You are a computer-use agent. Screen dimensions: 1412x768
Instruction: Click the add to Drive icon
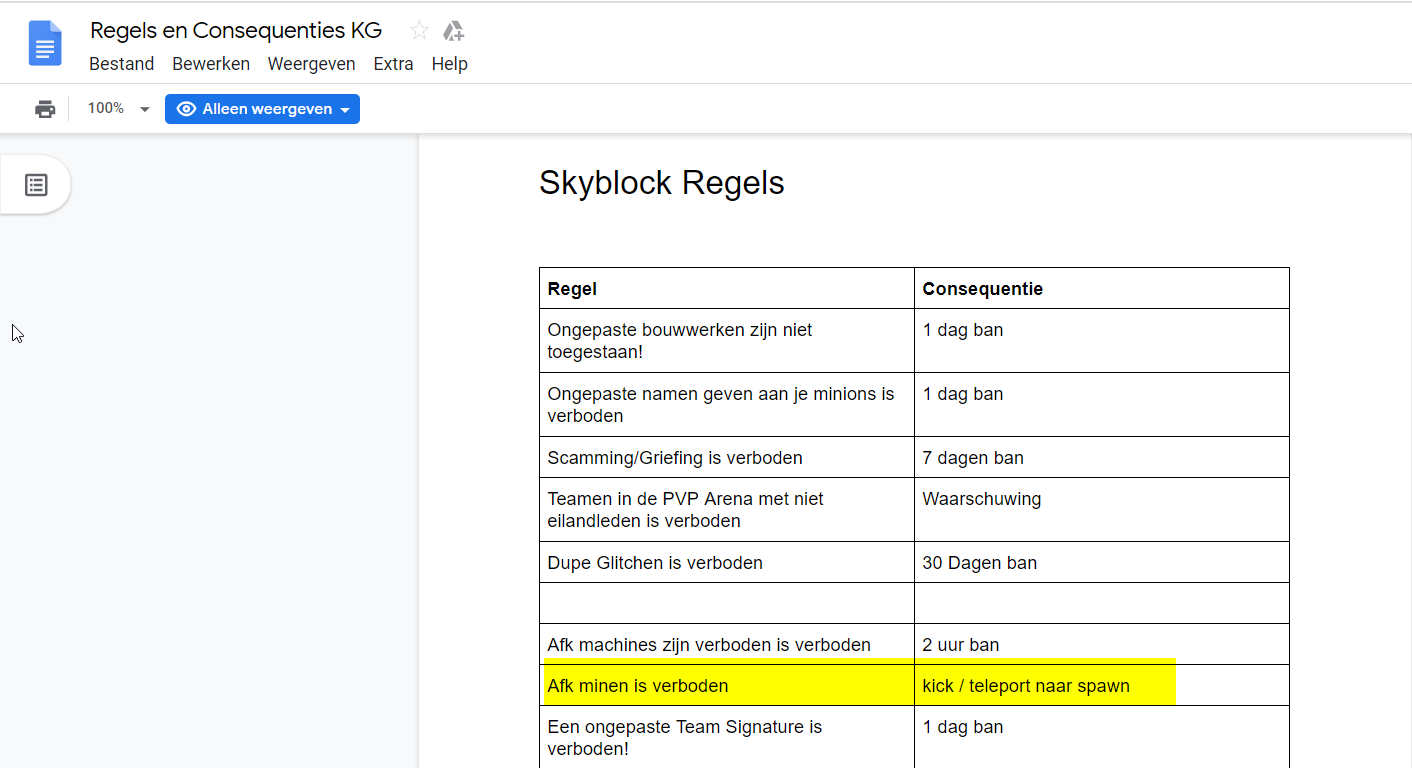coord(453,31)
